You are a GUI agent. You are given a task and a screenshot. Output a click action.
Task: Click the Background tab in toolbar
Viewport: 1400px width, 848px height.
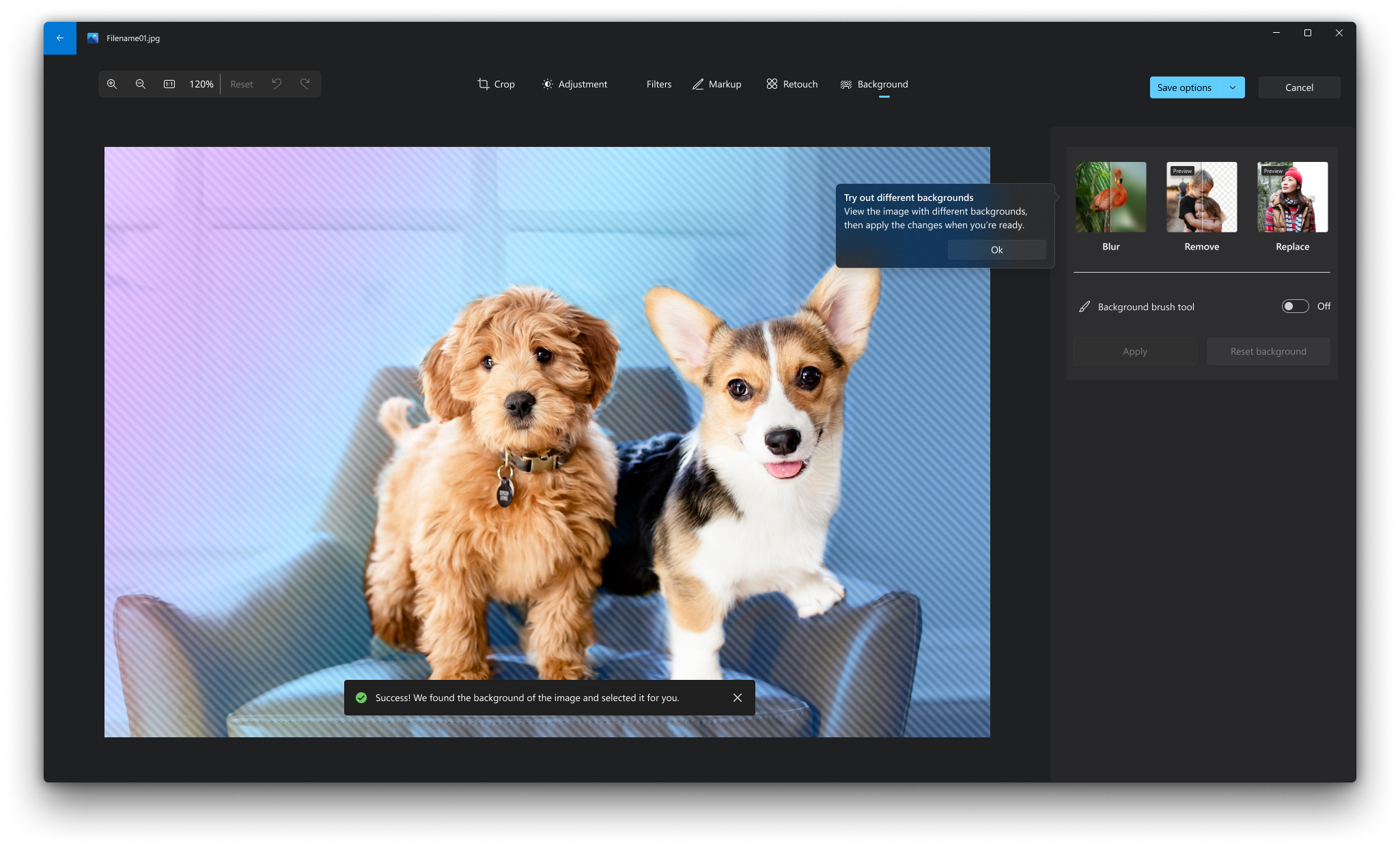(x=873, y=83)
